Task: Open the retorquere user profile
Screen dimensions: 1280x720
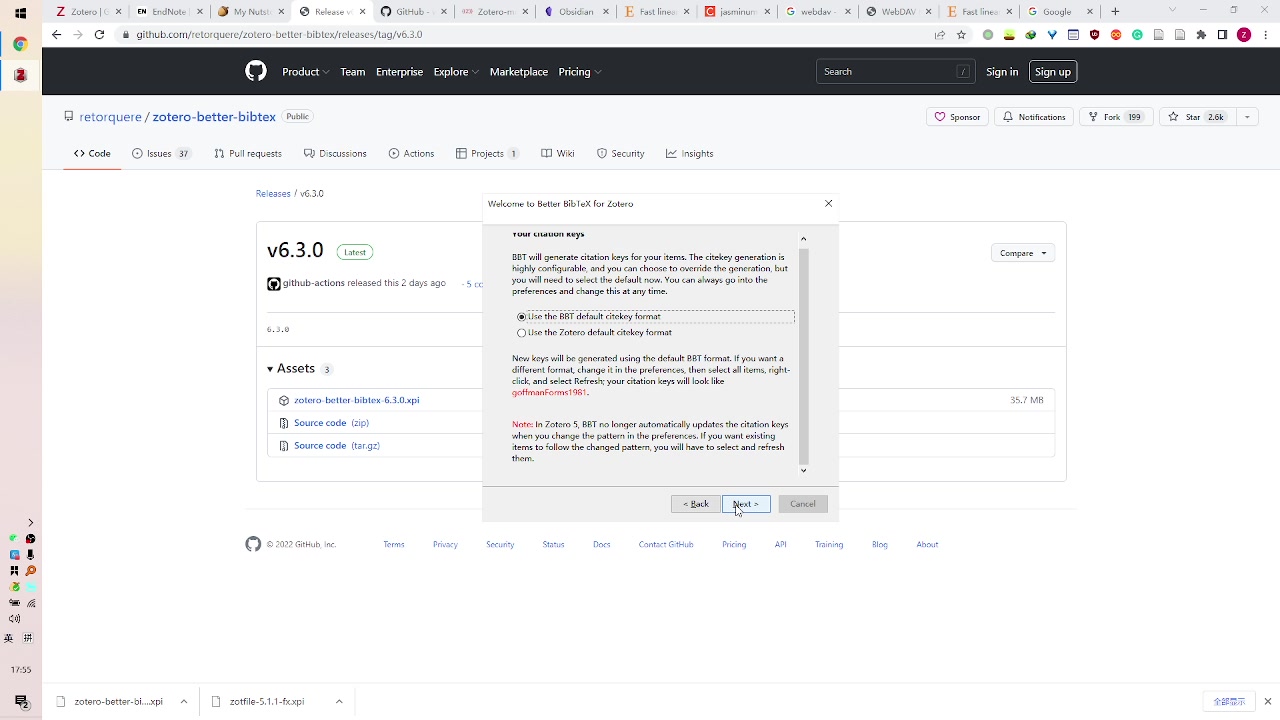Action: (111, 117)
